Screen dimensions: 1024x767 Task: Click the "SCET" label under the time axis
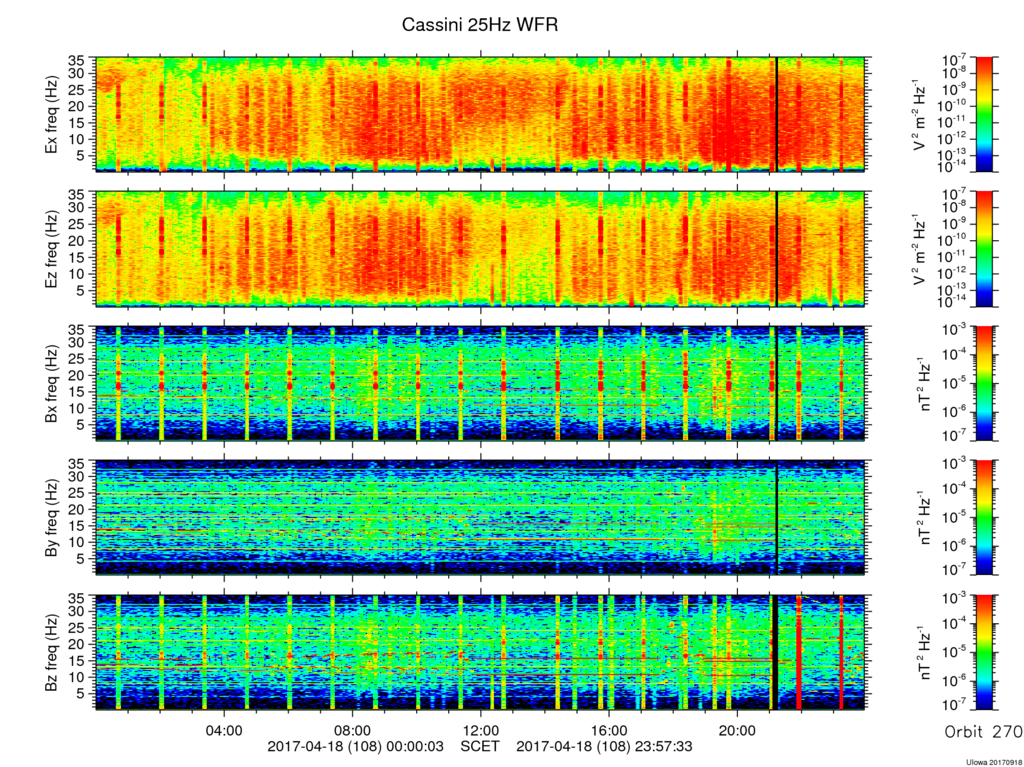tap(480, 746)
